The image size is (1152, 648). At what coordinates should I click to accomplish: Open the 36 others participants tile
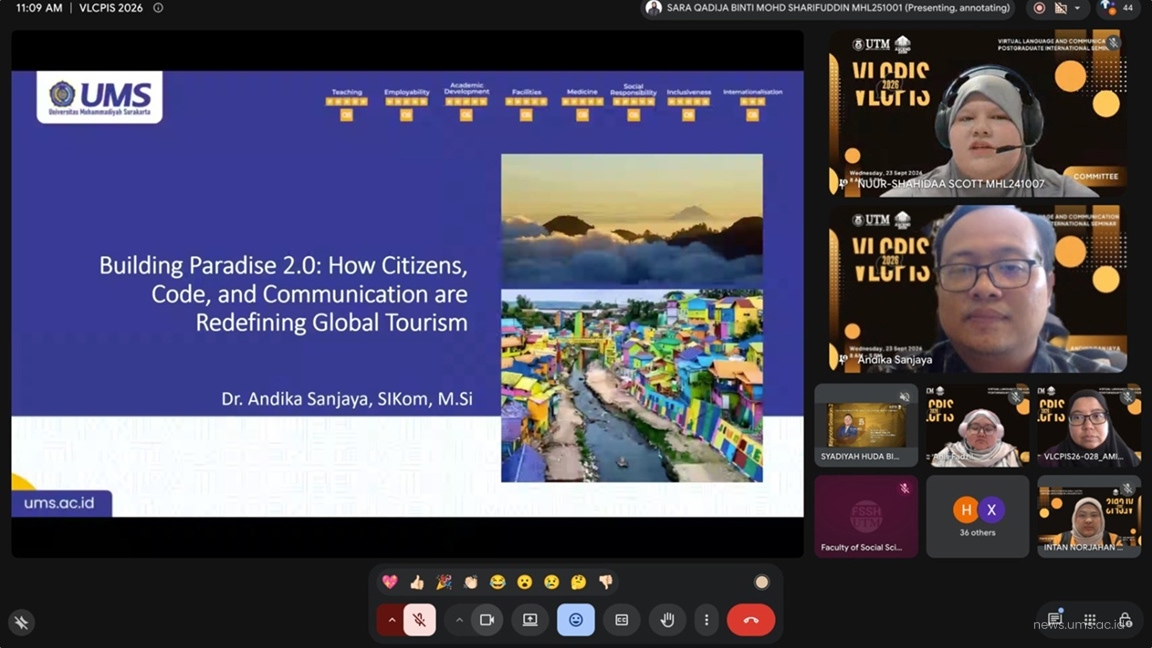click(x=977, y=516)
